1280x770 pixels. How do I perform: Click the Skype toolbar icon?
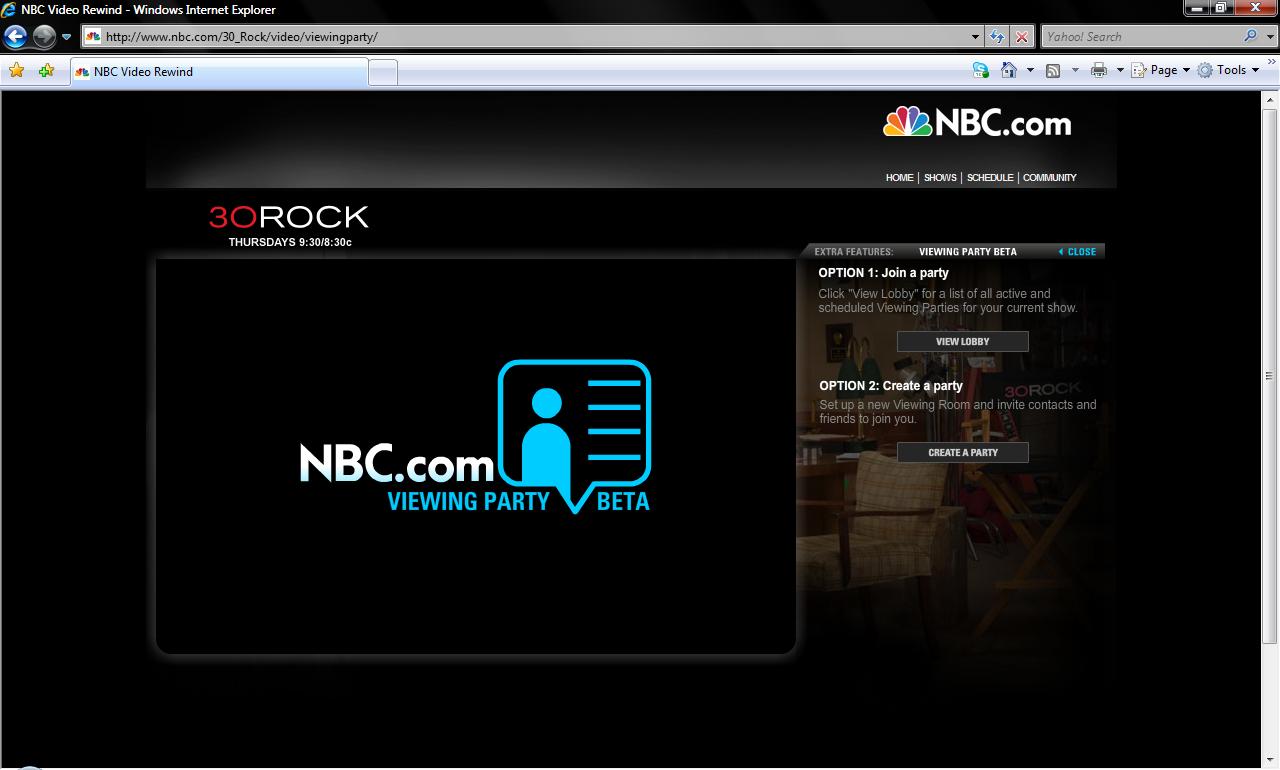(981, 70)
